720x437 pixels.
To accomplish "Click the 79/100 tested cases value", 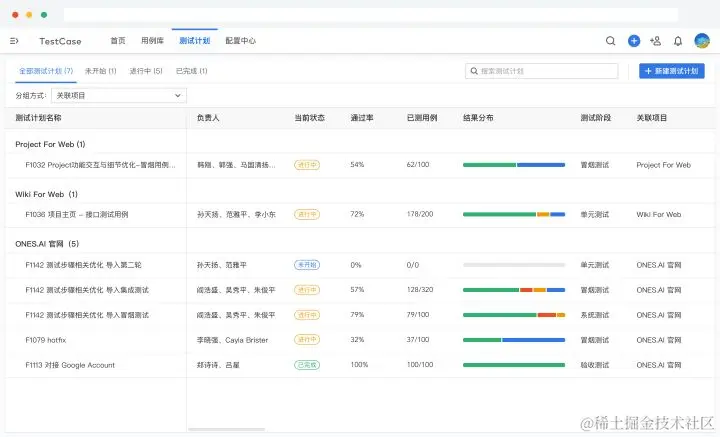I will [x=418, y=314].
